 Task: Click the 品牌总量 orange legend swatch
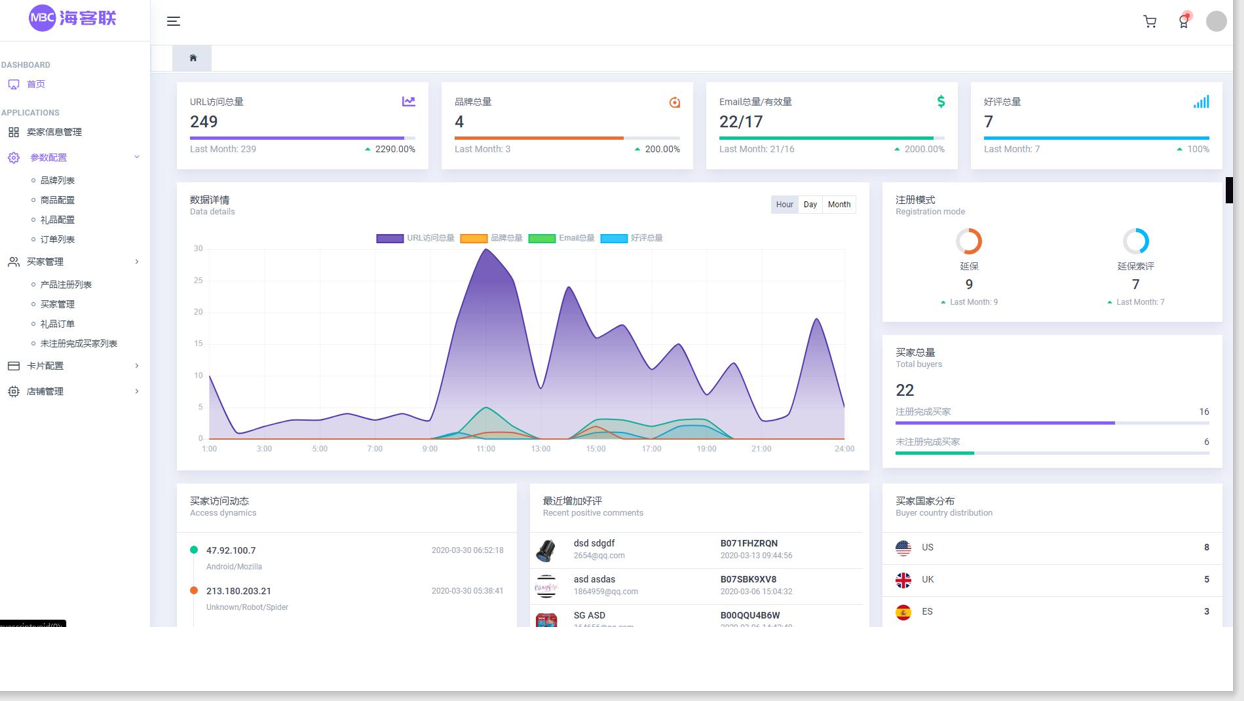tap(473, 238)
